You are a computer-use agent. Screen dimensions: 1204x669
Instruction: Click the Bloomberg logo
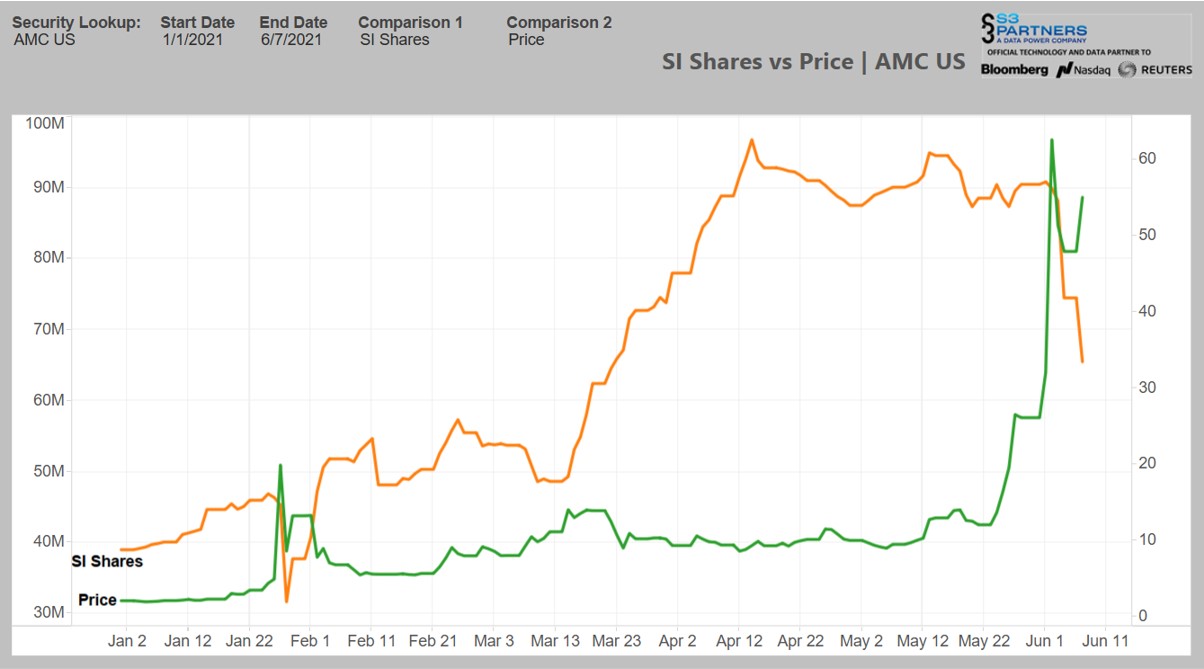click(x=1014, y=69)
